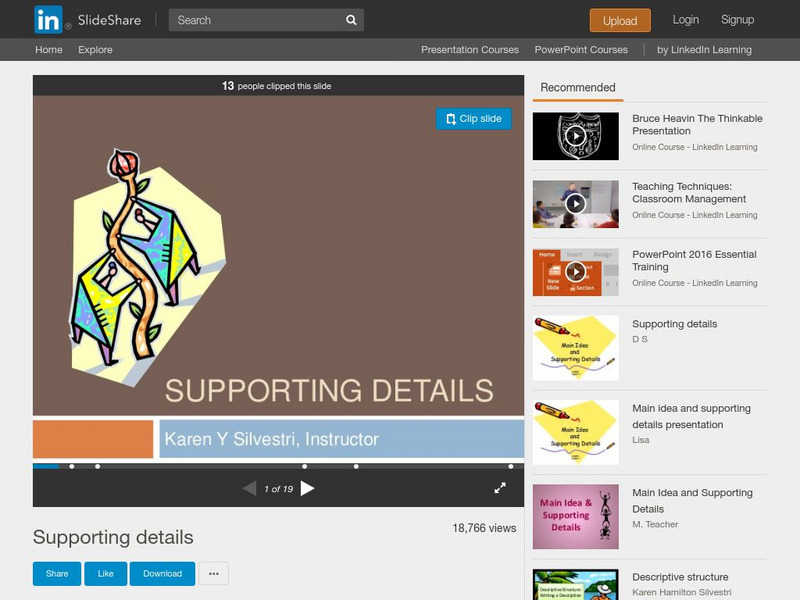Image resolution: width=800 pixels, height=600 pixels.
Task: Play PowerPoint 2016 Essential Training thumbnail
Action: [x=576, y=272]
